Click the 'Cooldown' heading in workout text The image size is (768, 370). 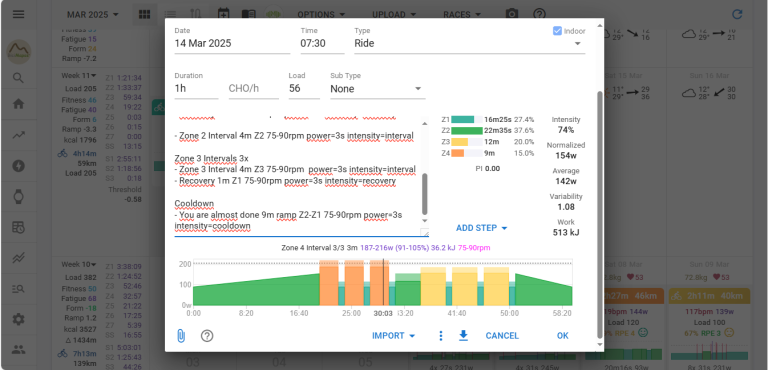coord(194,203)
